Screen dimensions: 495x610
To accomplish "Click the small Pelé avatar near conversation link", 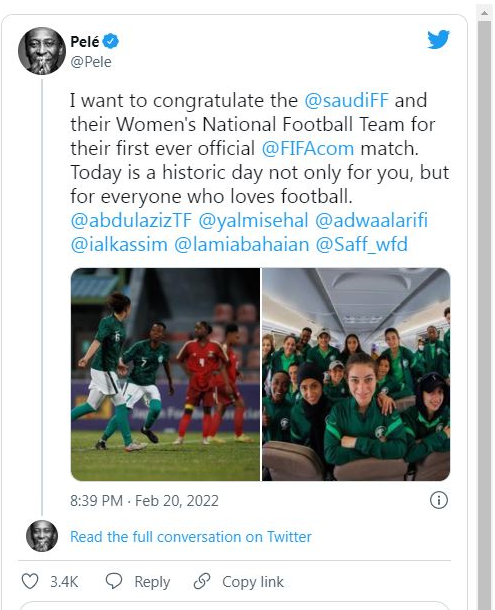I will [x=42, y=536].
